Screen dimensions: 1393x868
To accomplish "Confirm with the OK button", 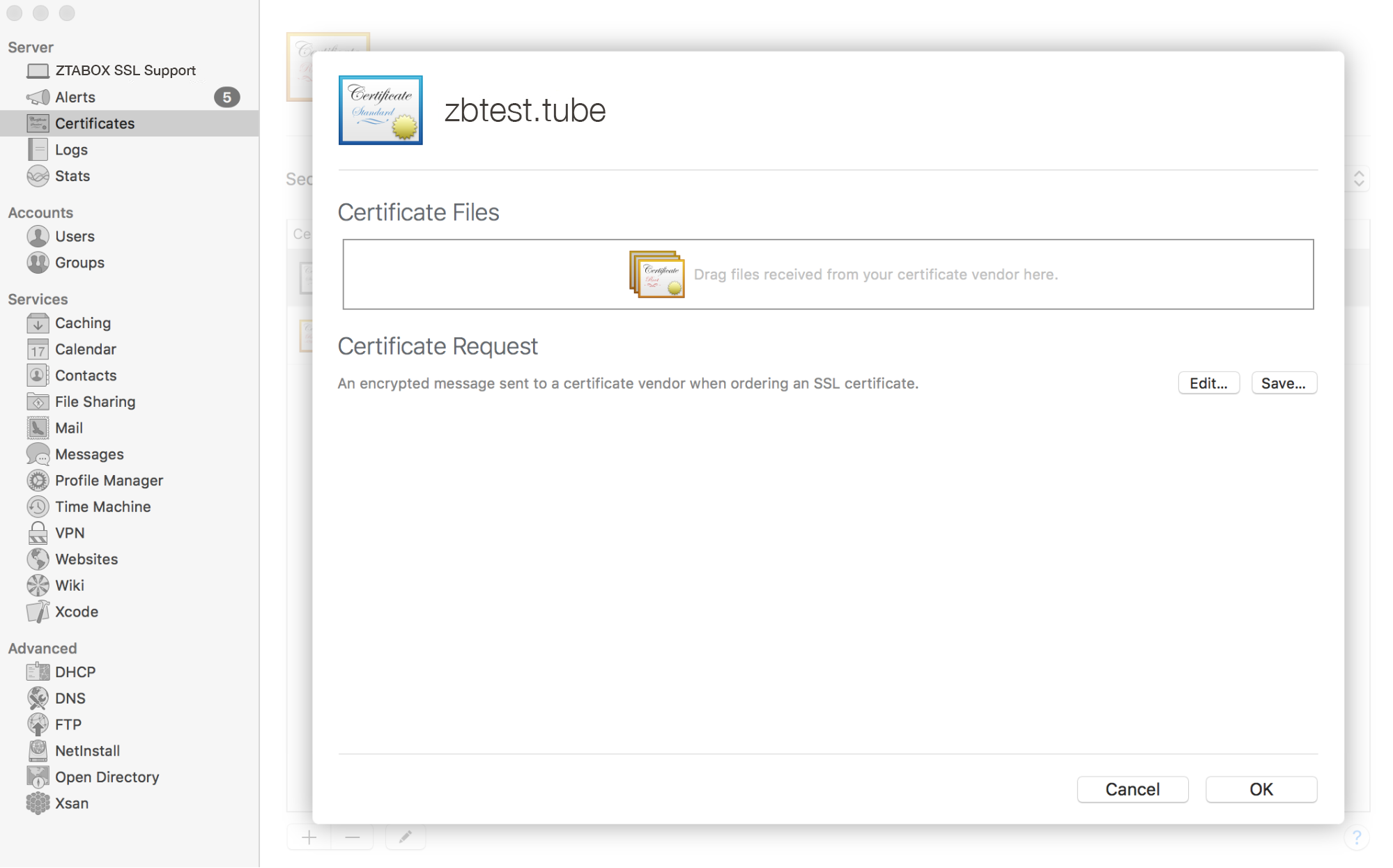I will click(1261, 789).
